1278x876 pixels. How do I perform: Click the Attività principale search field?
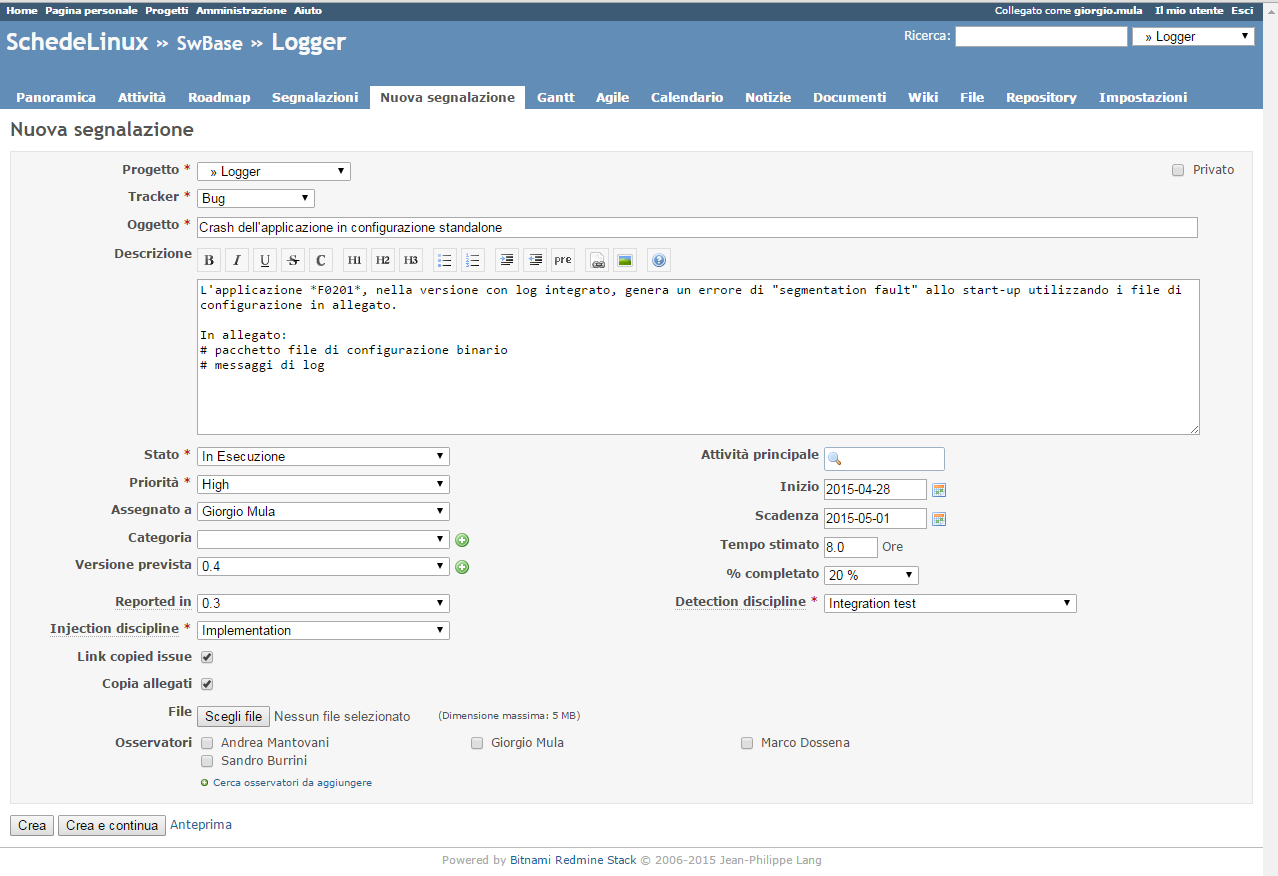pos(884,458)
